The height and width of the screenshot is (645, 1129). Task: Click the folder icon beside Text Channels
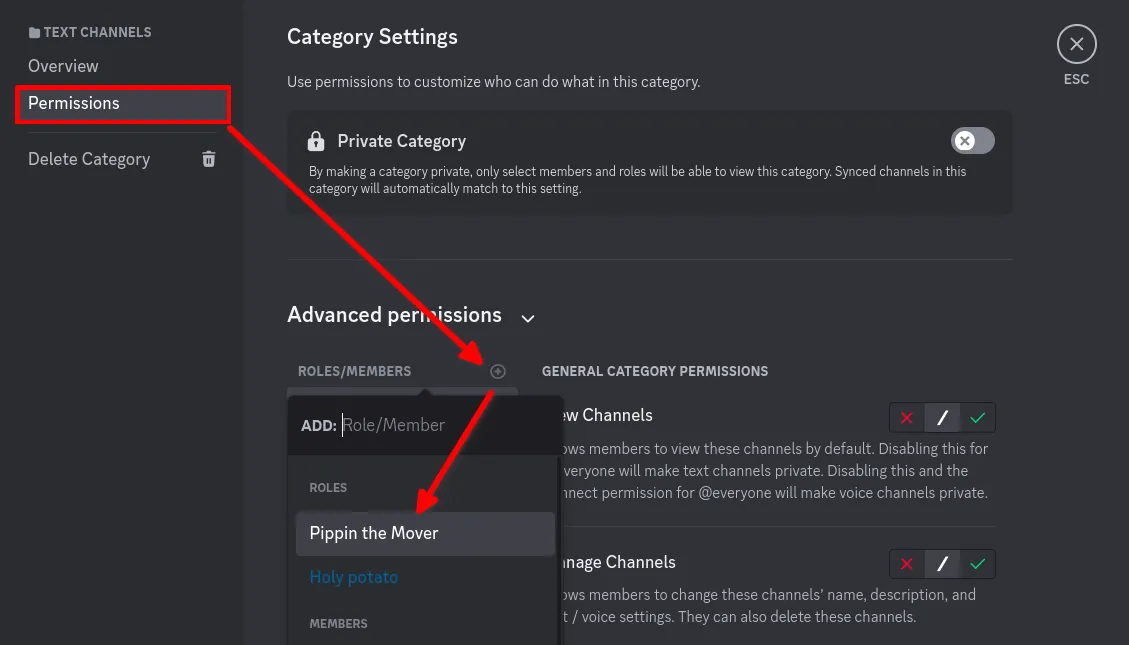34,33
